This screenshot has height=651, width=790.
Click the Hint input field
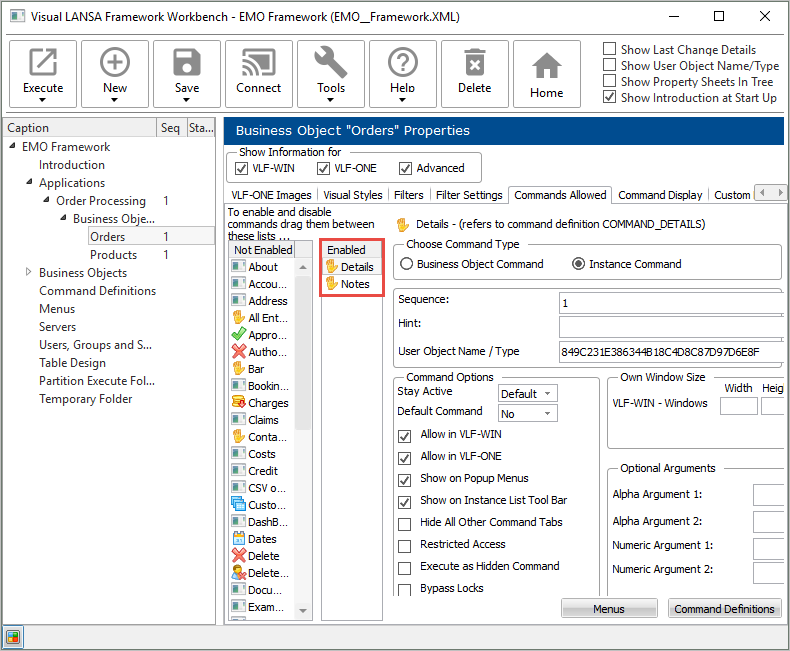tap(670, 326)
